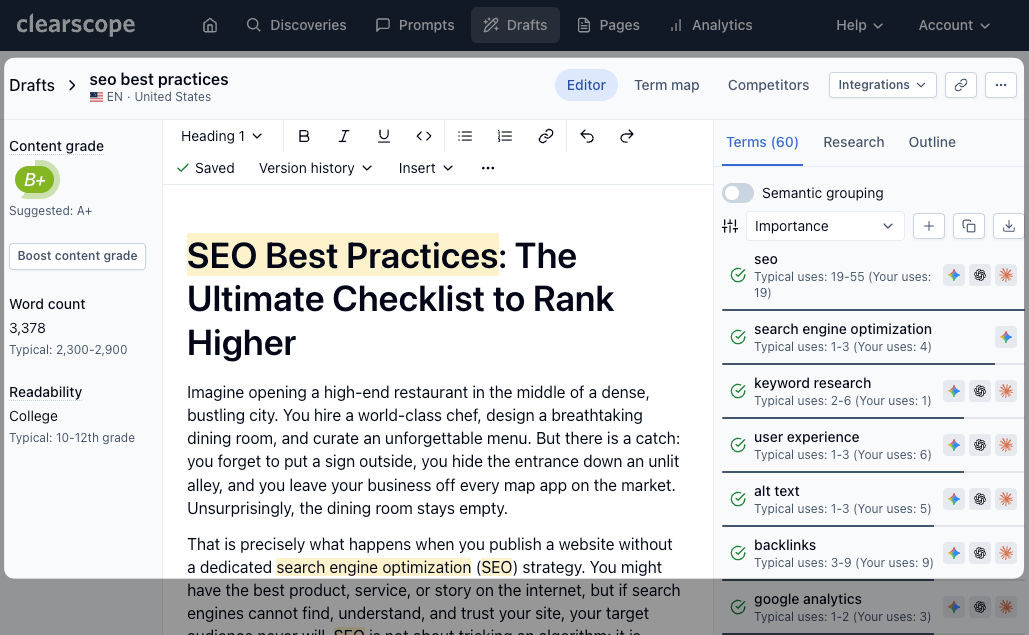This screenshot has height=635, width=1029.
Task: Open the Heading 1 style dropdown
Action: (x=222, y=136)
